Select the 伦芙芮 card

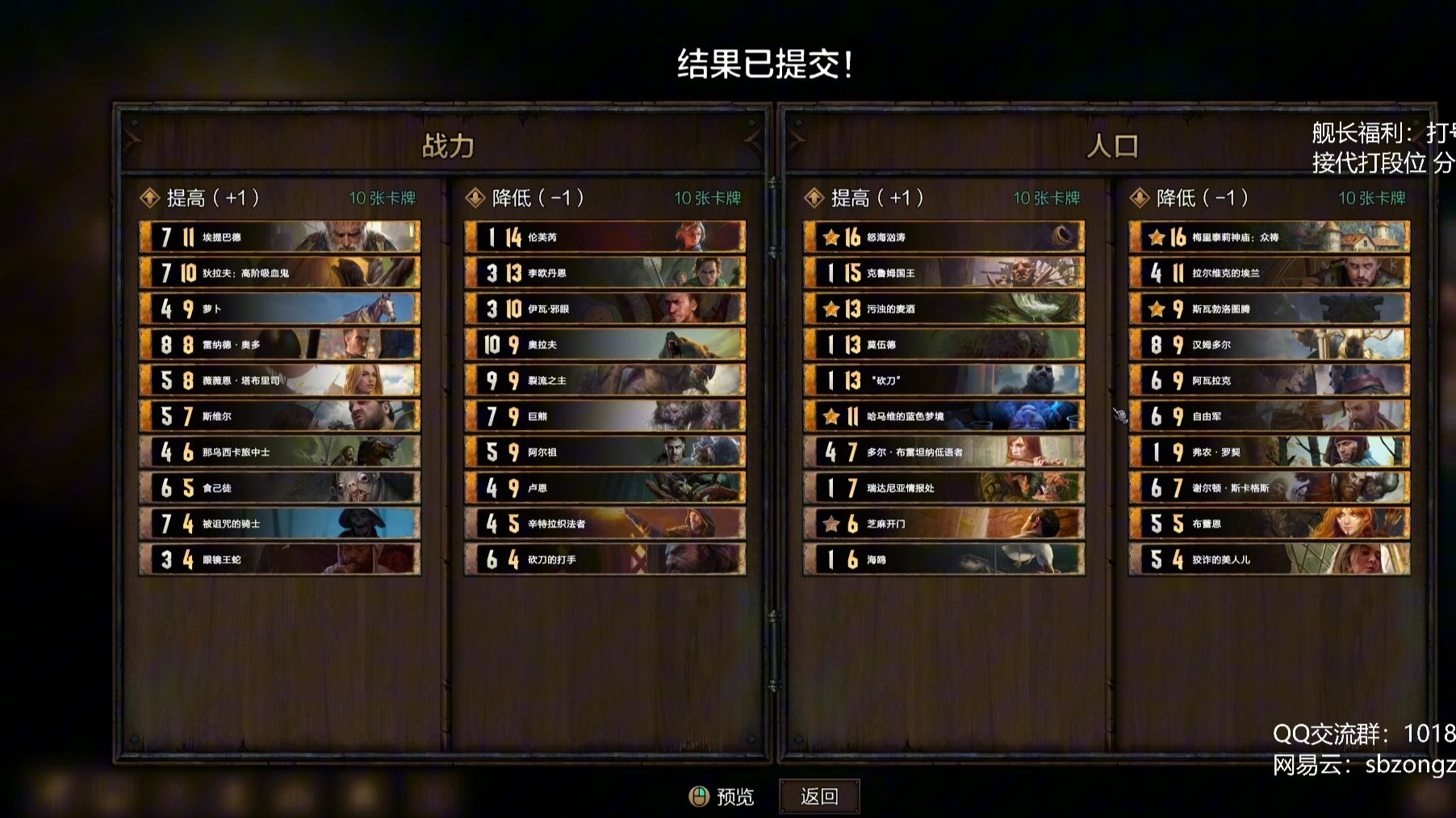pos(605,237)
